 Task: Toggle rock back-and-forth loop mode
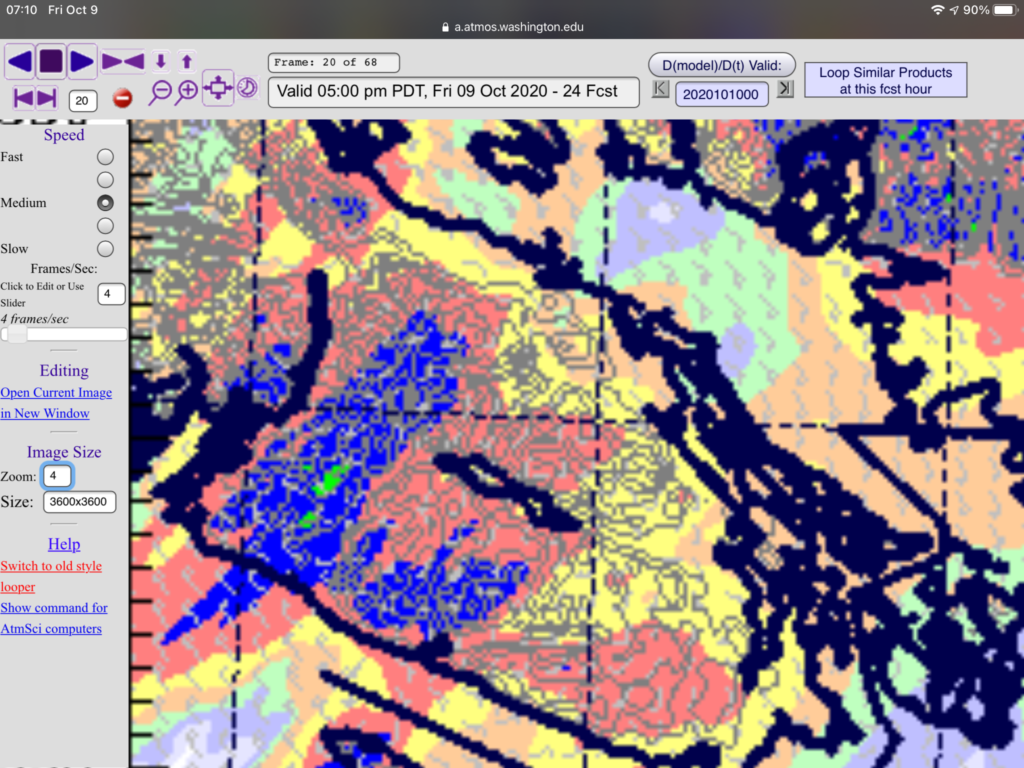123,61
